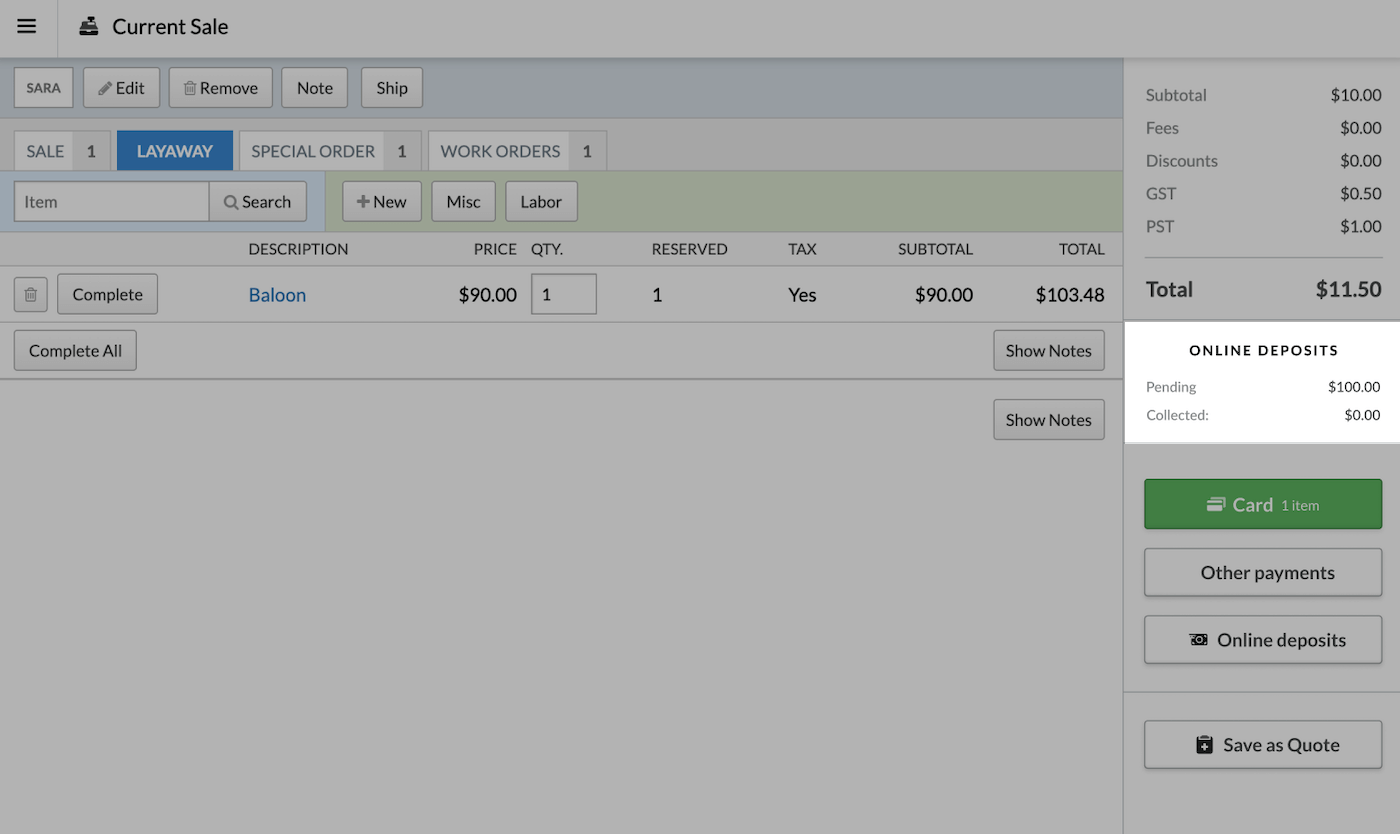Pay with the green Card button
The height and width of the screenshot is (834, 1400).
(1262, 505)
